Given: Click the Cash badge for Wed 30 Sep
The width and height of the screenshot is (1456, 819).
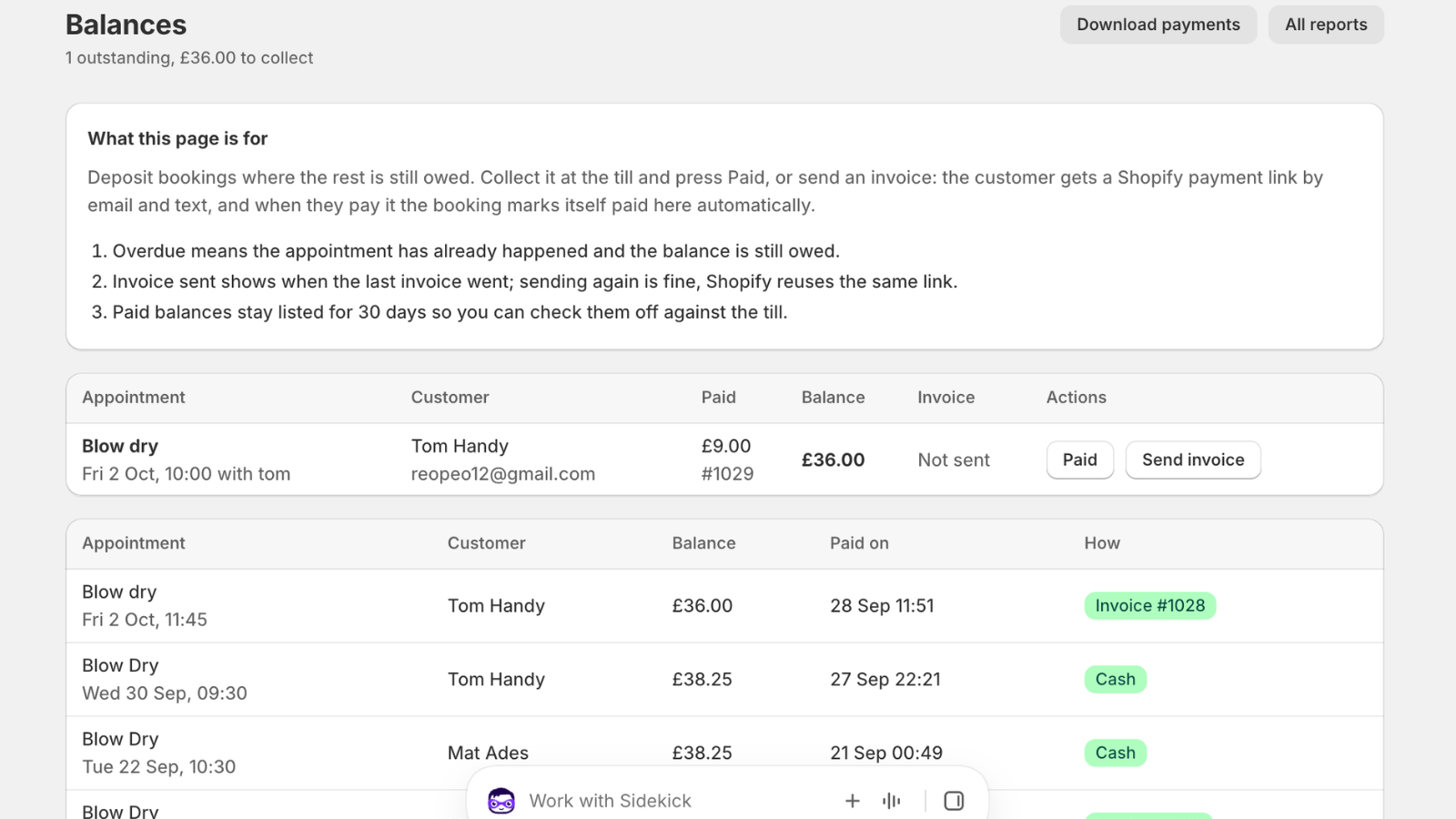Looking at the screenshot, I should [1116, 680].
